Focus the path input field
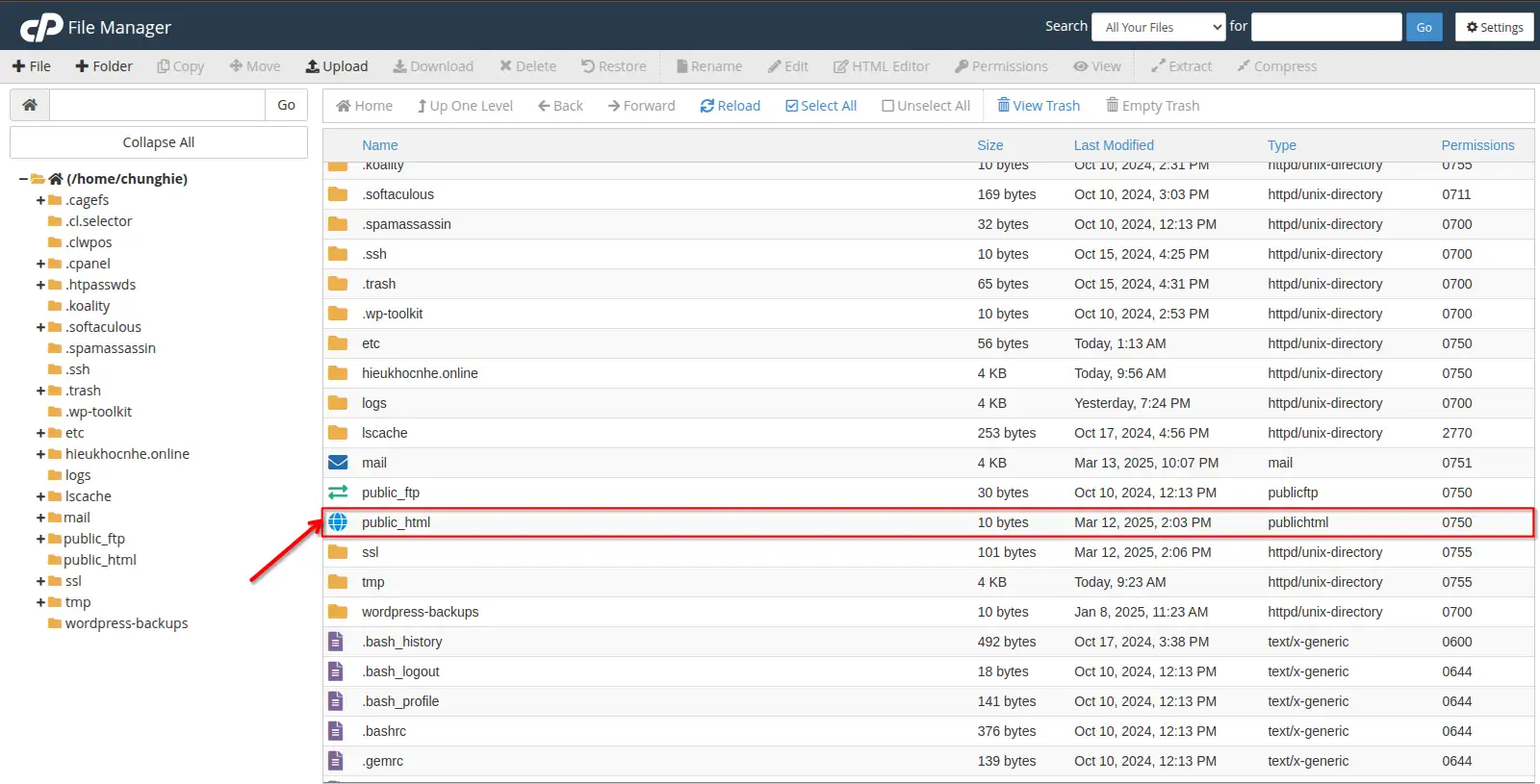This screenshot has width=1540, height=784. tap(157, 105)
